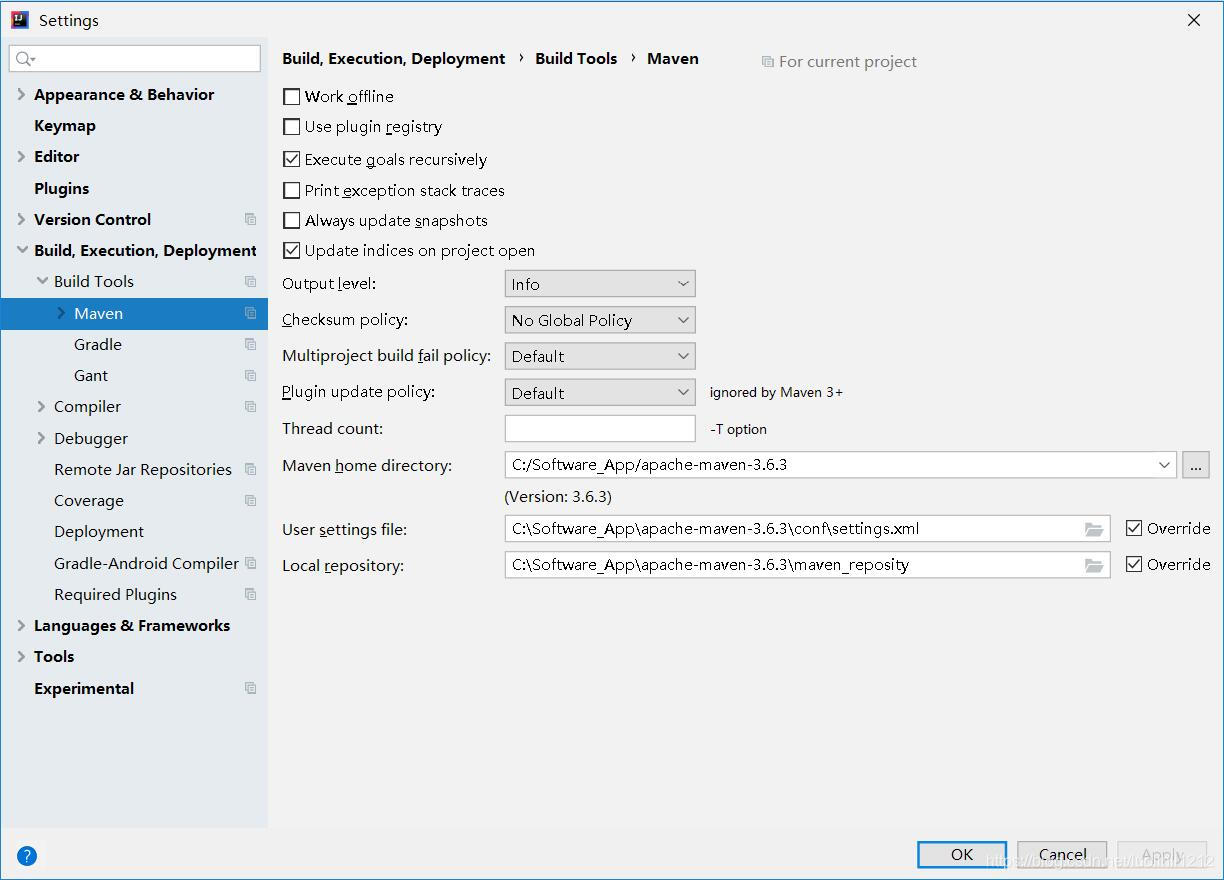Click project-level icon beside Maven row
The image size is (1224, 880).
(x=250, y=313)
